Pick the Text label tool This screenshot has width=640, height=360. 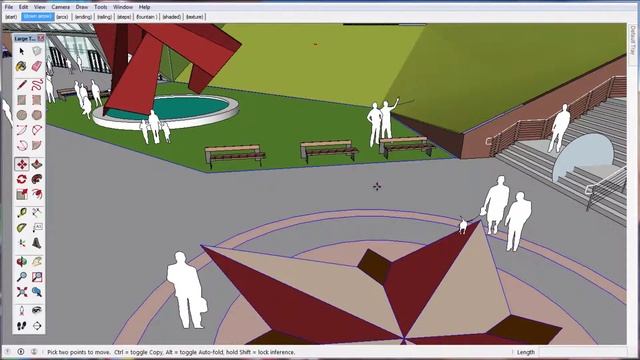pyautogui.click(x=37, y=228)
